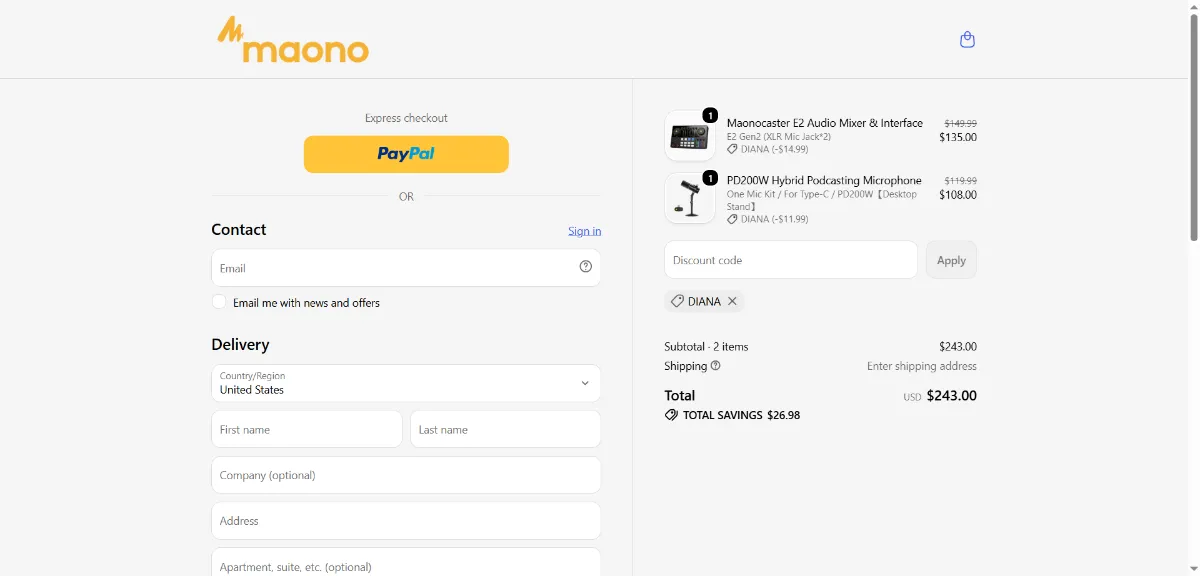Click the Subtotal · 2 items label
1200x576 pixels.
click(706, 347)
